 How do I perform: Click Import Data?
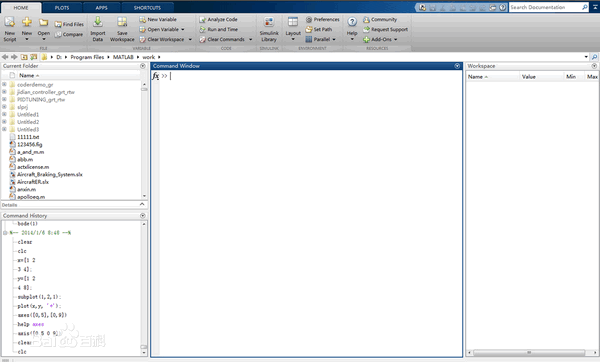click(98, 29)
